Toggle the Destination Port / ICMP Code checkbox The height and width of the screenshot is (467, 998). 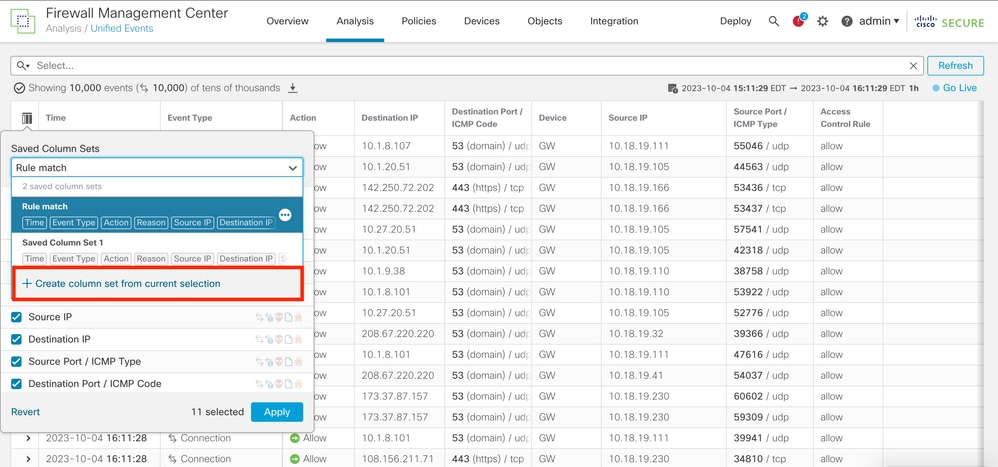(x=17, y=384)
